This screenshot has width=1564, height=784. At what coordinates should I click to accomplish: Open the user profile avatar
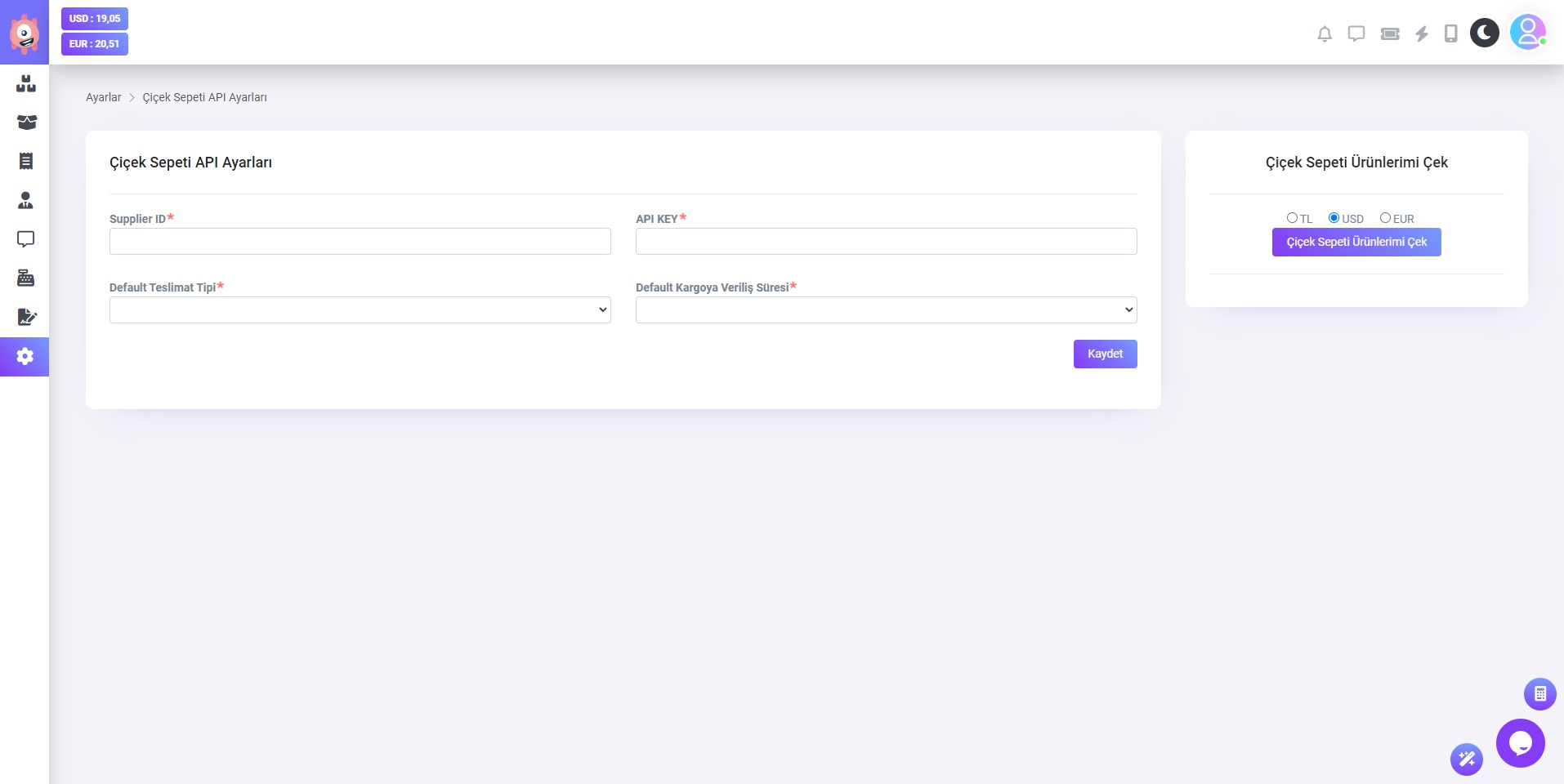pos(1527,33)
